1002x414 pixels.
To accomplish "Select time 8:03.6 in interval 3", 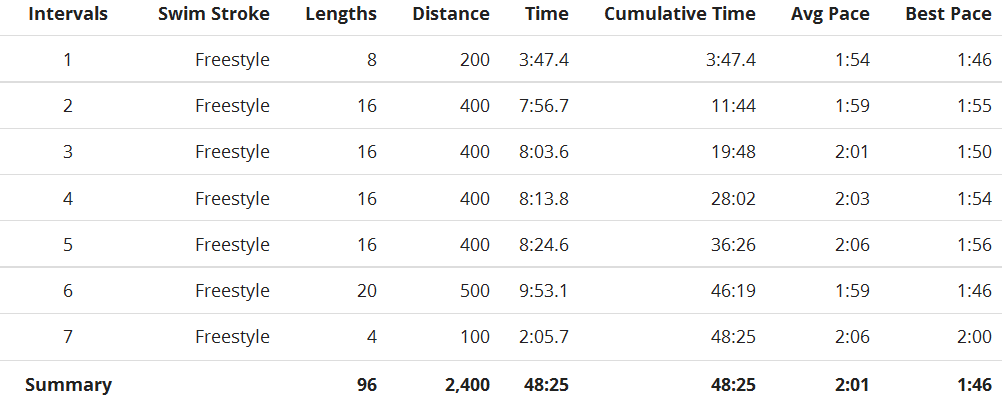I will tap(543, 152).
